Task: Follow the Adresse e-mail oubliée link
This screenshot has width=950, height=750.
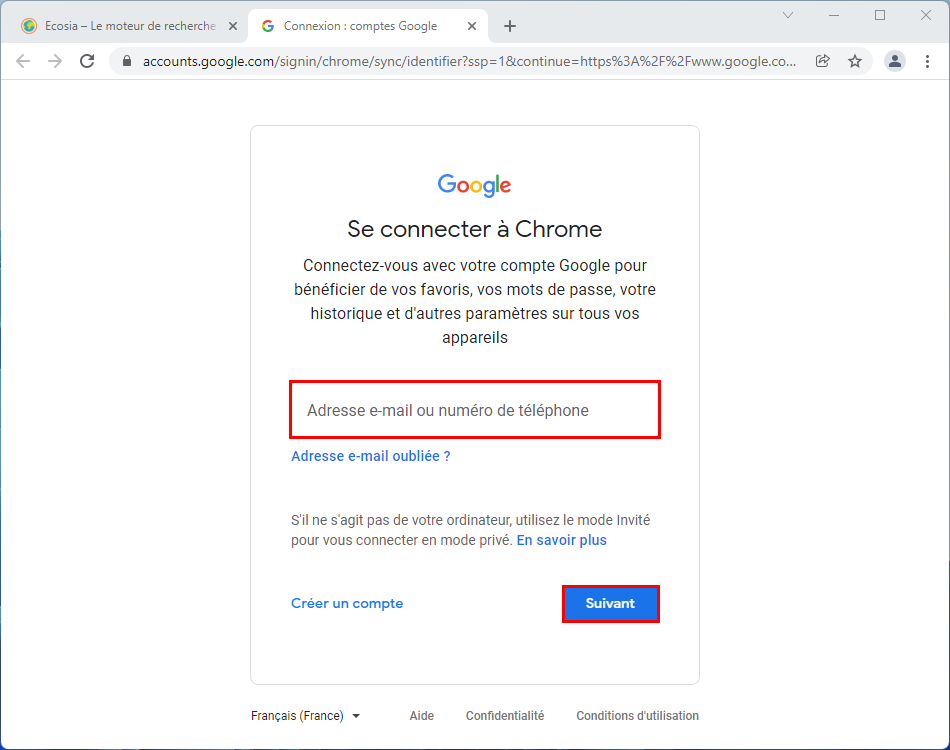Action: point(371,456)
